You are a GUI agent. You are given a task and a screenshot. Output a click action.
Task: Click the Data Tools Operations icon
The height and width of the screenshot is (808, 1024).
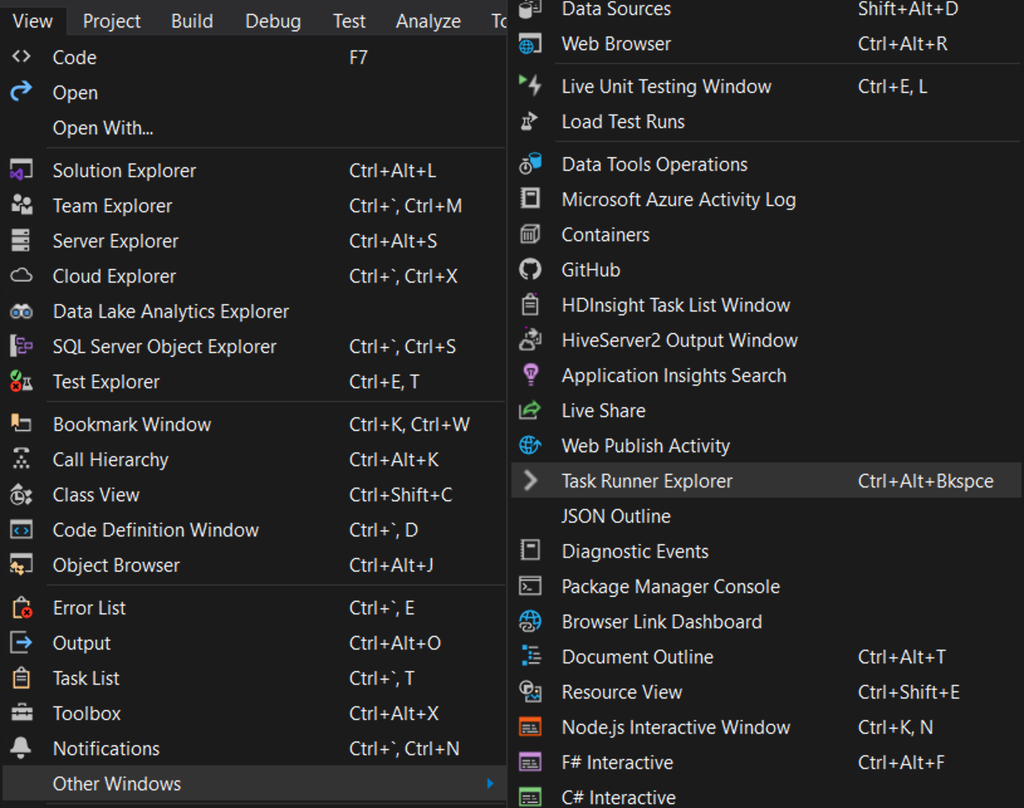530,164
